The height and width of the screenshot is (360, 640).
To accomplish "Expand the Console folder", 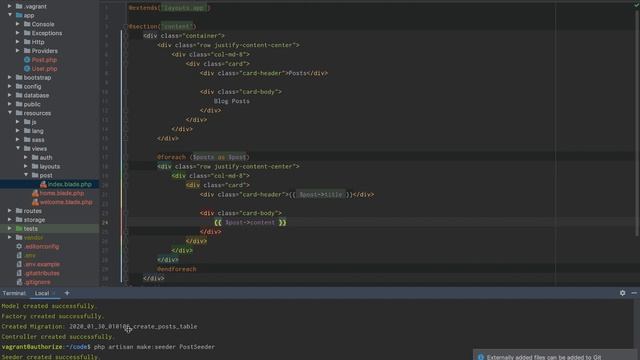I will tap(18, 24).
